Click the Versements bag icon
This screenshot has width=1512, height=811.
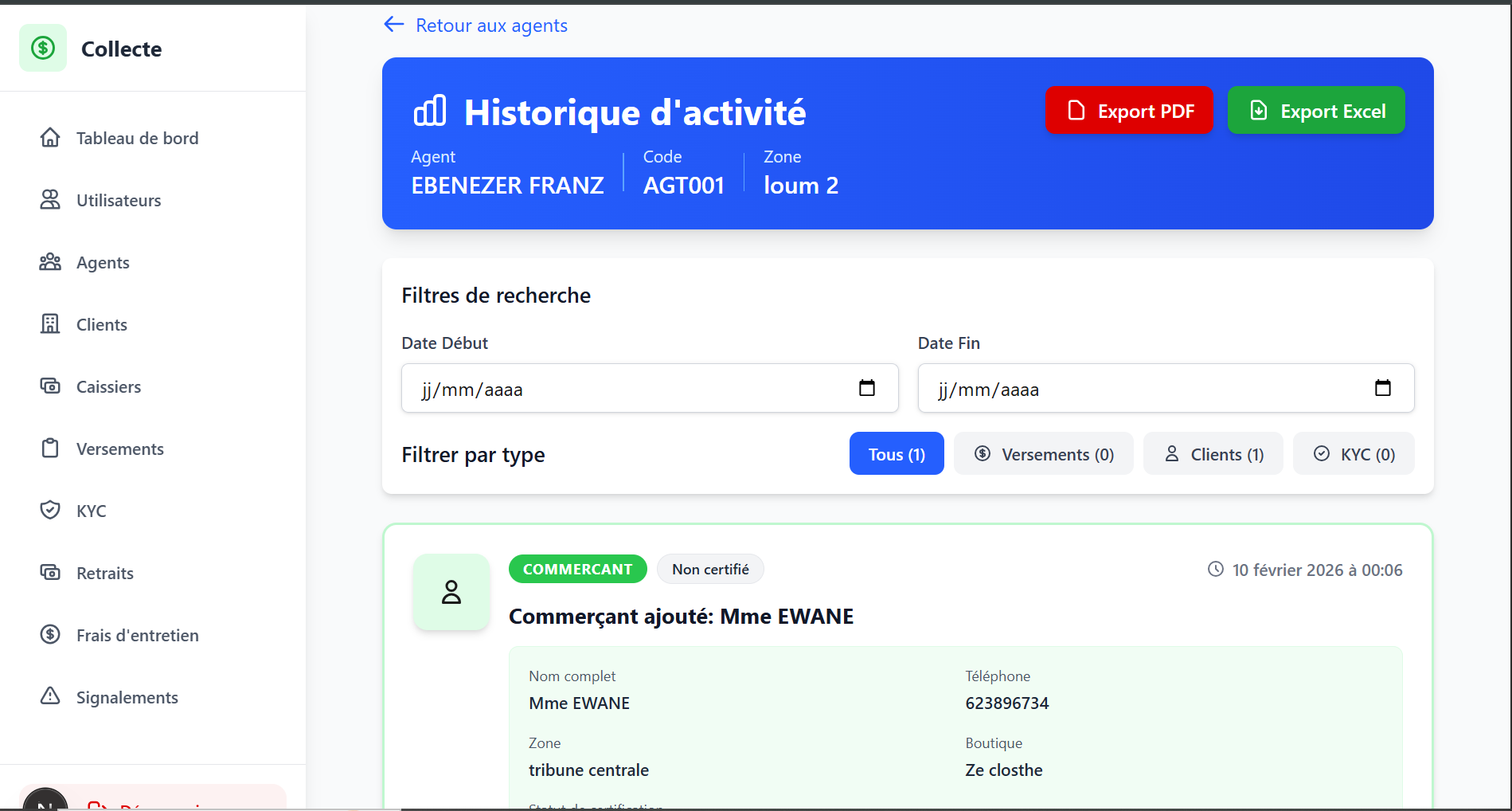point(50,448)
